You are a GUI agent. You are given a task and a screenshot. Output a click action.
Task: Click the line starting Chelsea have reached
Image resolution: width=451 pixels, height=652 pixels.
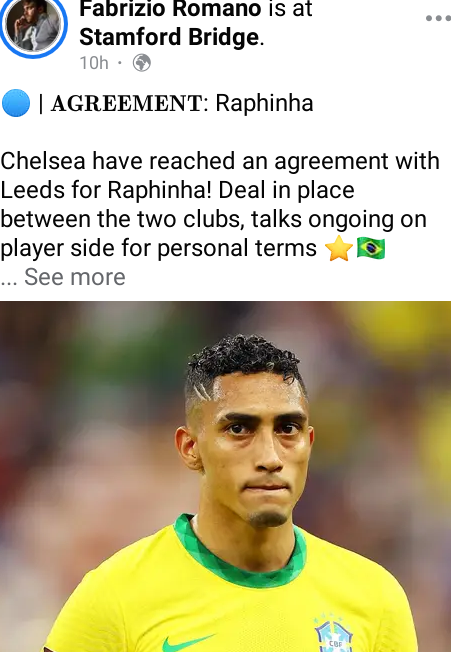click(x=220, y=161)
